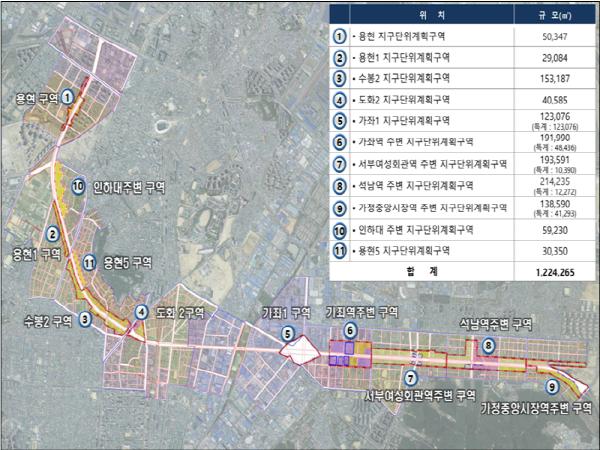Viewport: 600px width, 450px height.
Task: Click the 153,187 area value cell
Action: pos(552,77)
